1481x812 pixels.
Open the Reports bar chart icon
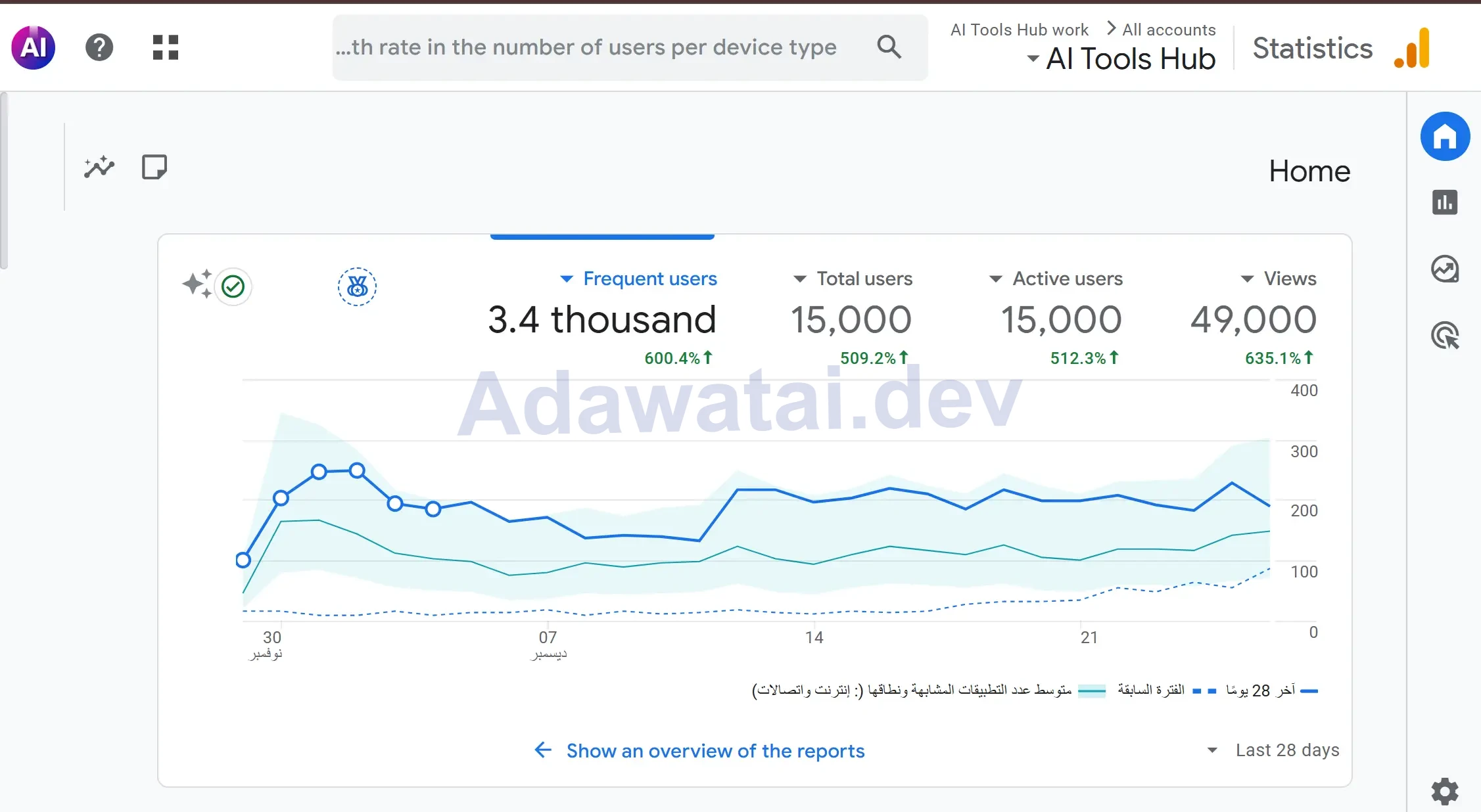(1444, 202)
